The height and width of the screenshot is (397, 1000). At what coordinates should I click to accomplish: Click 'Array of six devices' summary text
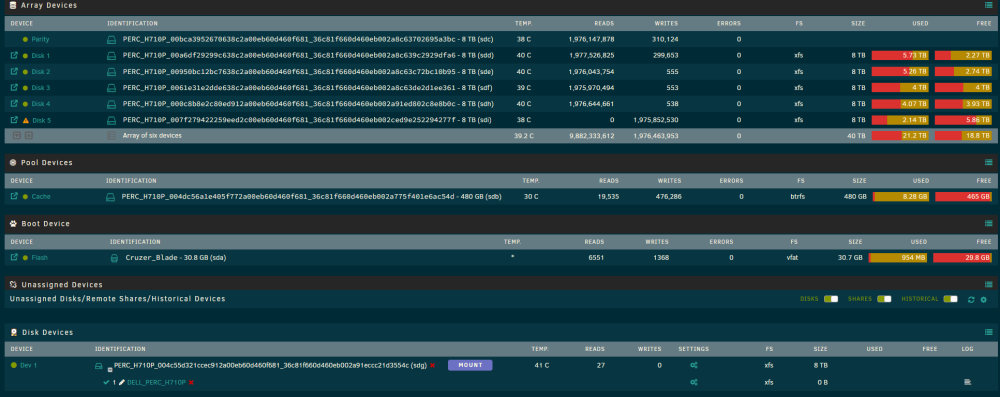152,135
